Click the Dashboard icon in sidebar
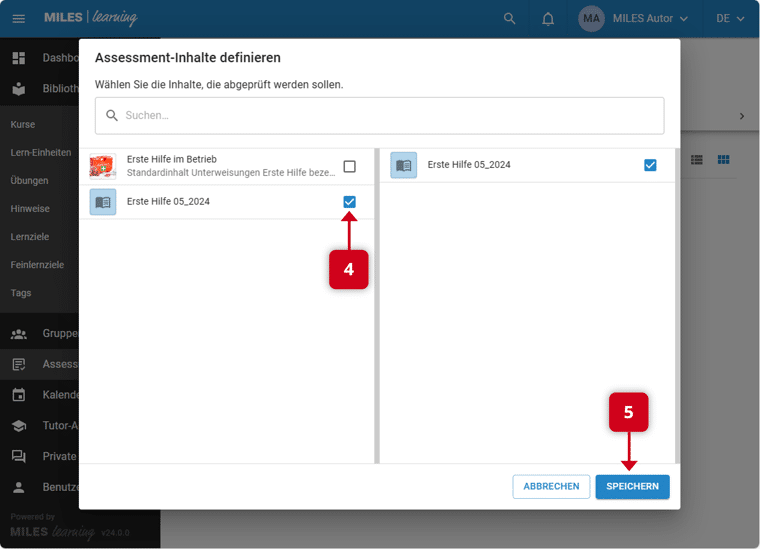 (18, 58)
